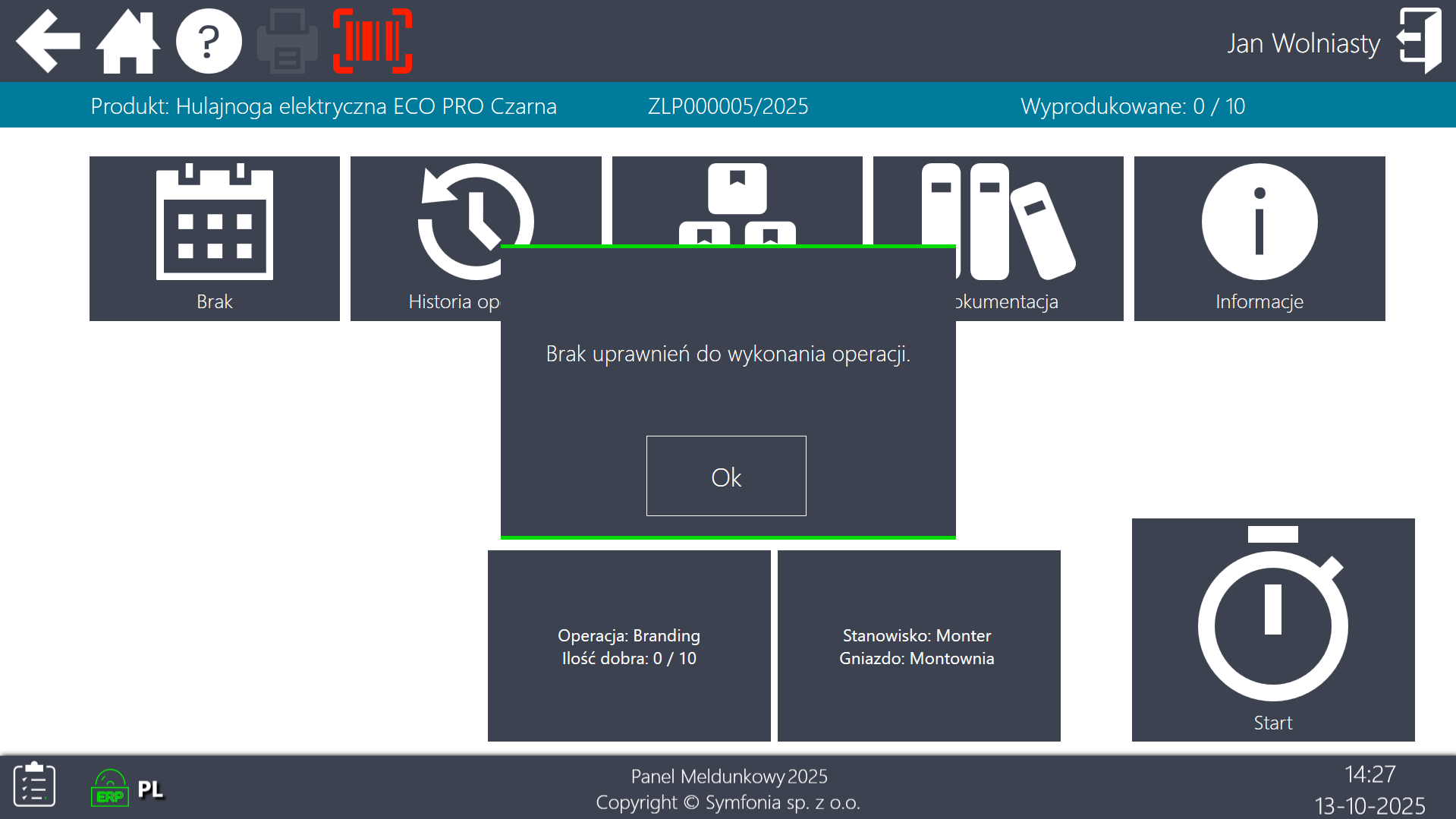Select the Stanowisko: Monter tile
The image size is (1456, 819).
(918, 646)
